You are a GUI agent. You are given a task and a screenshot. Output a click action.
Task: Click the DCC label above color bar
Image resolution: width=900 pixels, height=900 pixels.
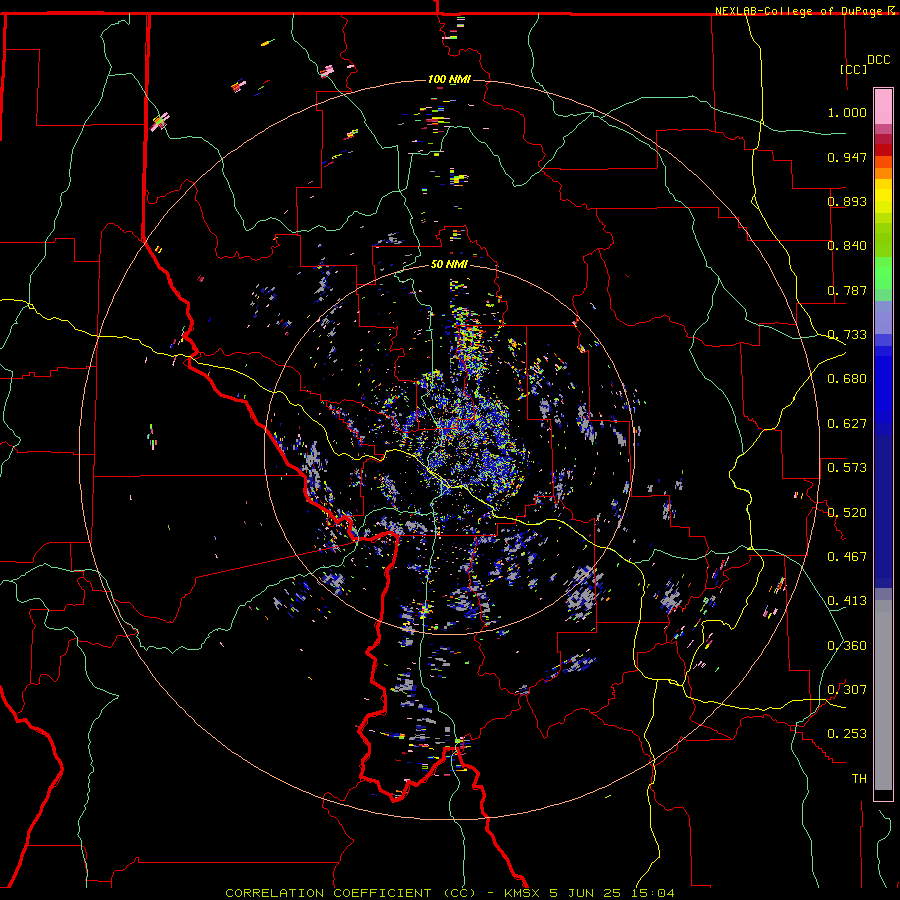[x=878, y=60]
